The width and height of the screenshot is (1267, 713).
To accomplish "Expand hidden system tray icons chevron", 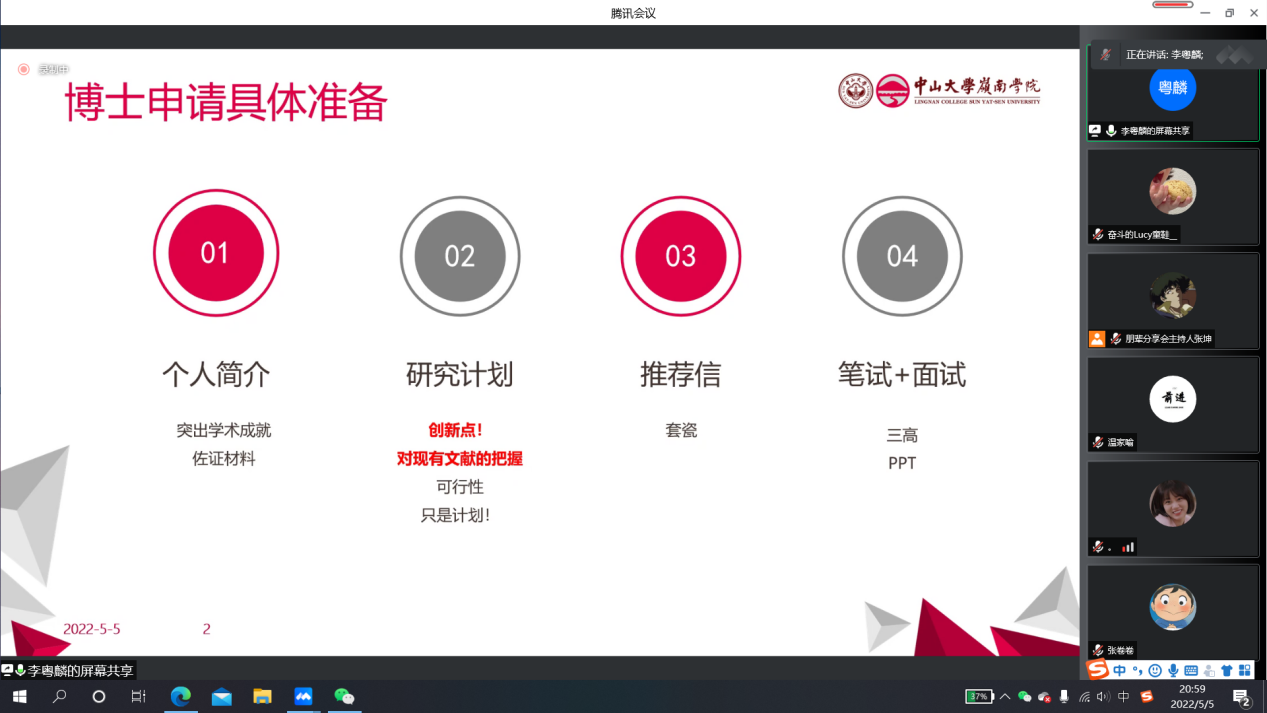I will point(1005,697).
